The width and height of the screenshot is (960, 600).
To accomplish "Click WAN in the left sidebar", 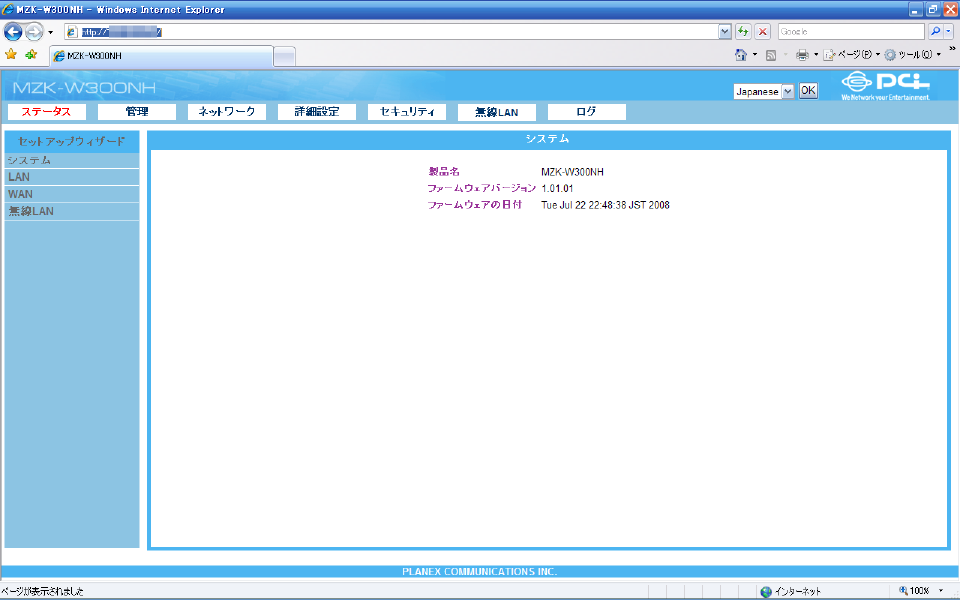I will click(72, 194).
